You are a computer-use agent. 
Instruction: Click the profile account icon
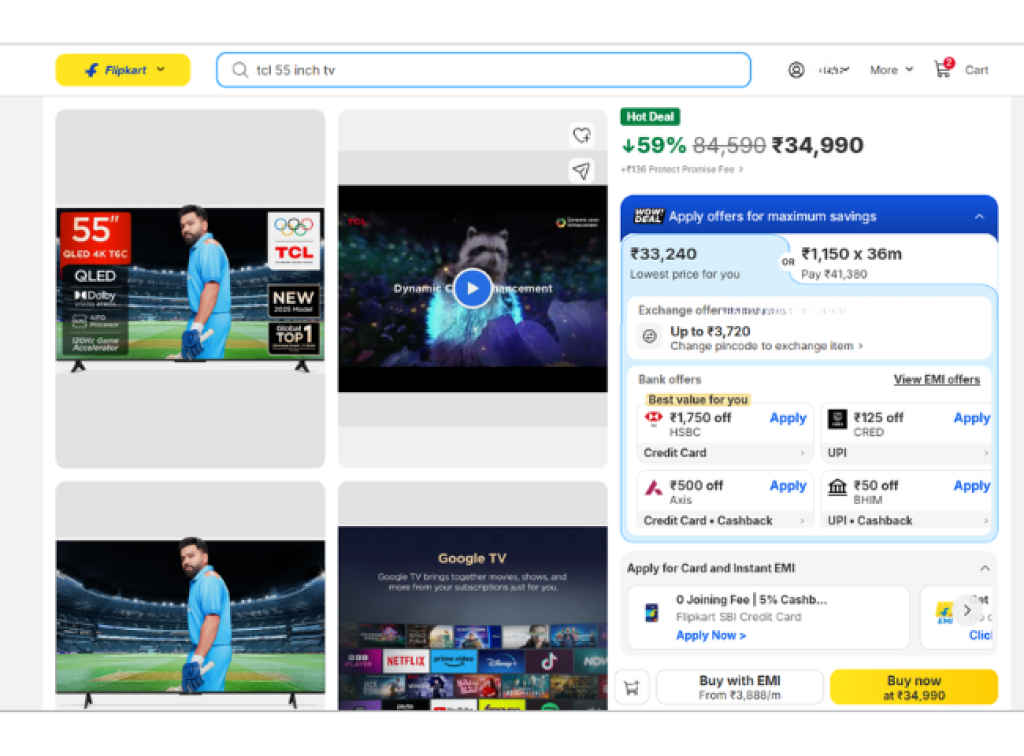click(796, 69)
